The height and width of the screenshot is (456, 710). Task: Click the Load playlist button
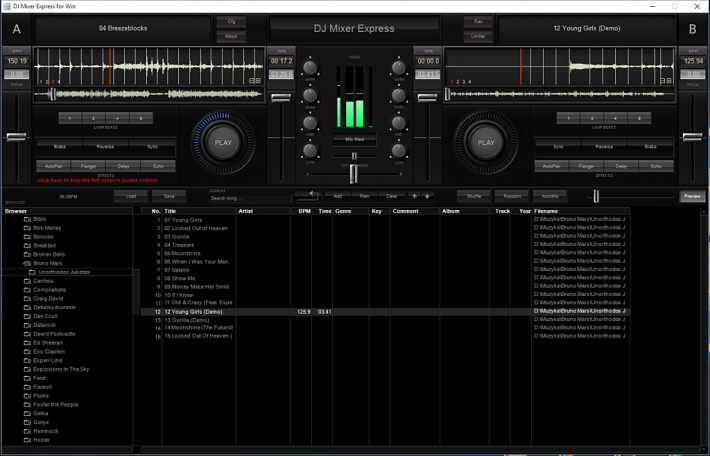click(131, 196)
